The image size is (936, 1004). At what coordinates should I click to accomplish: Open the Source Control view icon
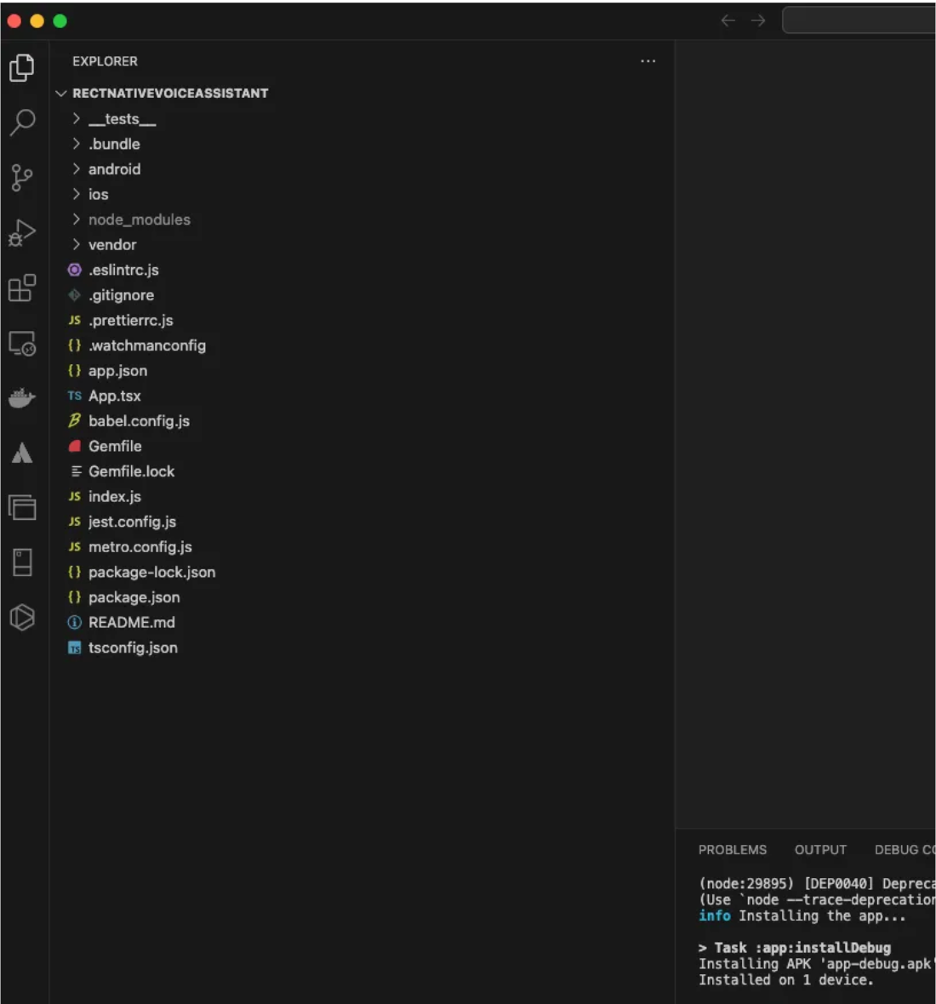(22, 178)
